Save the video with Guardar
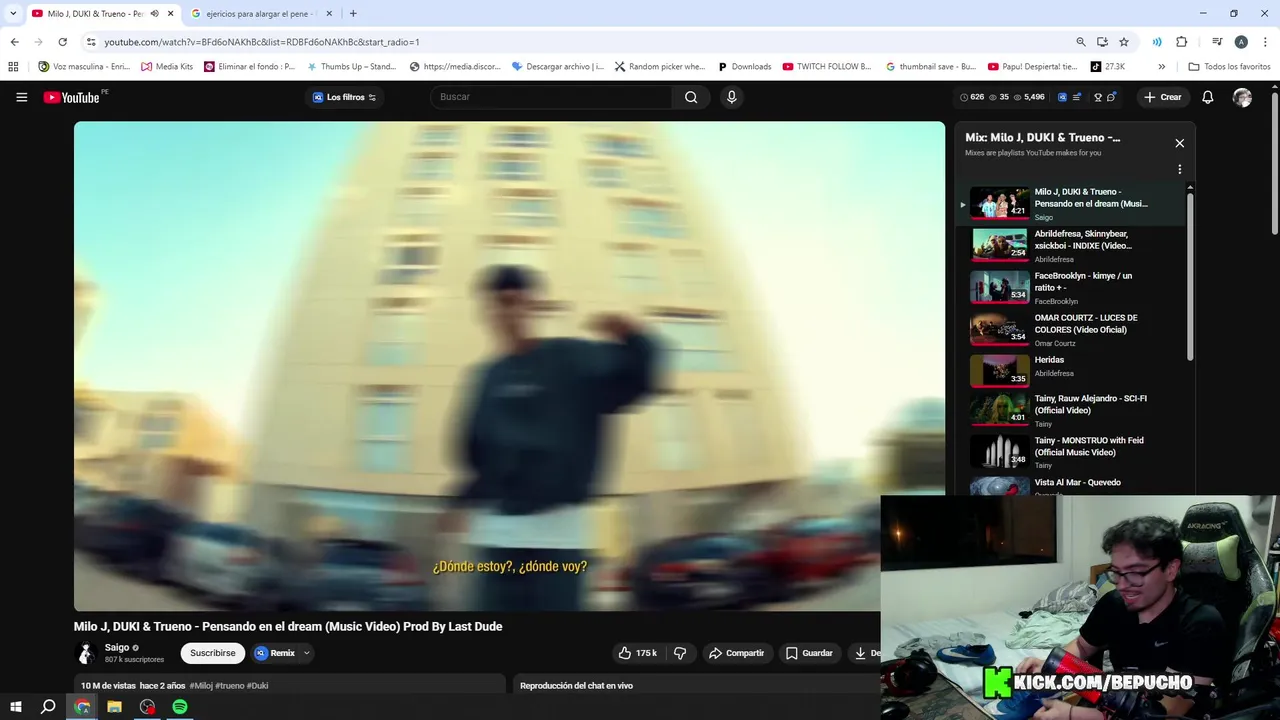The width and height of the screenshot is (1280, 720). point(809,653)
